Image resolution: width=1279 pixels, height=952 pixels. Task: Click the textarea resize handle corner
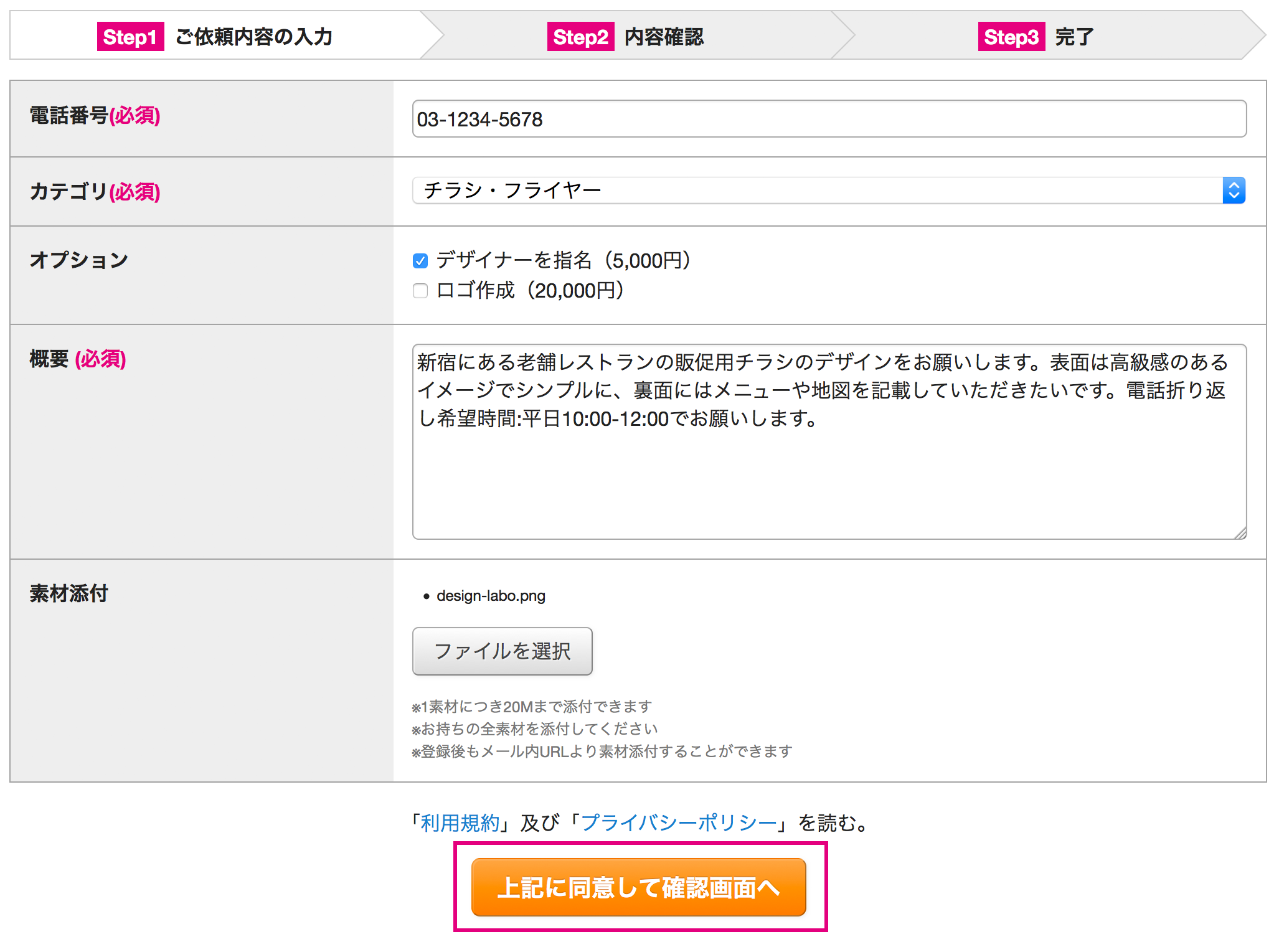click(1240, 533)
